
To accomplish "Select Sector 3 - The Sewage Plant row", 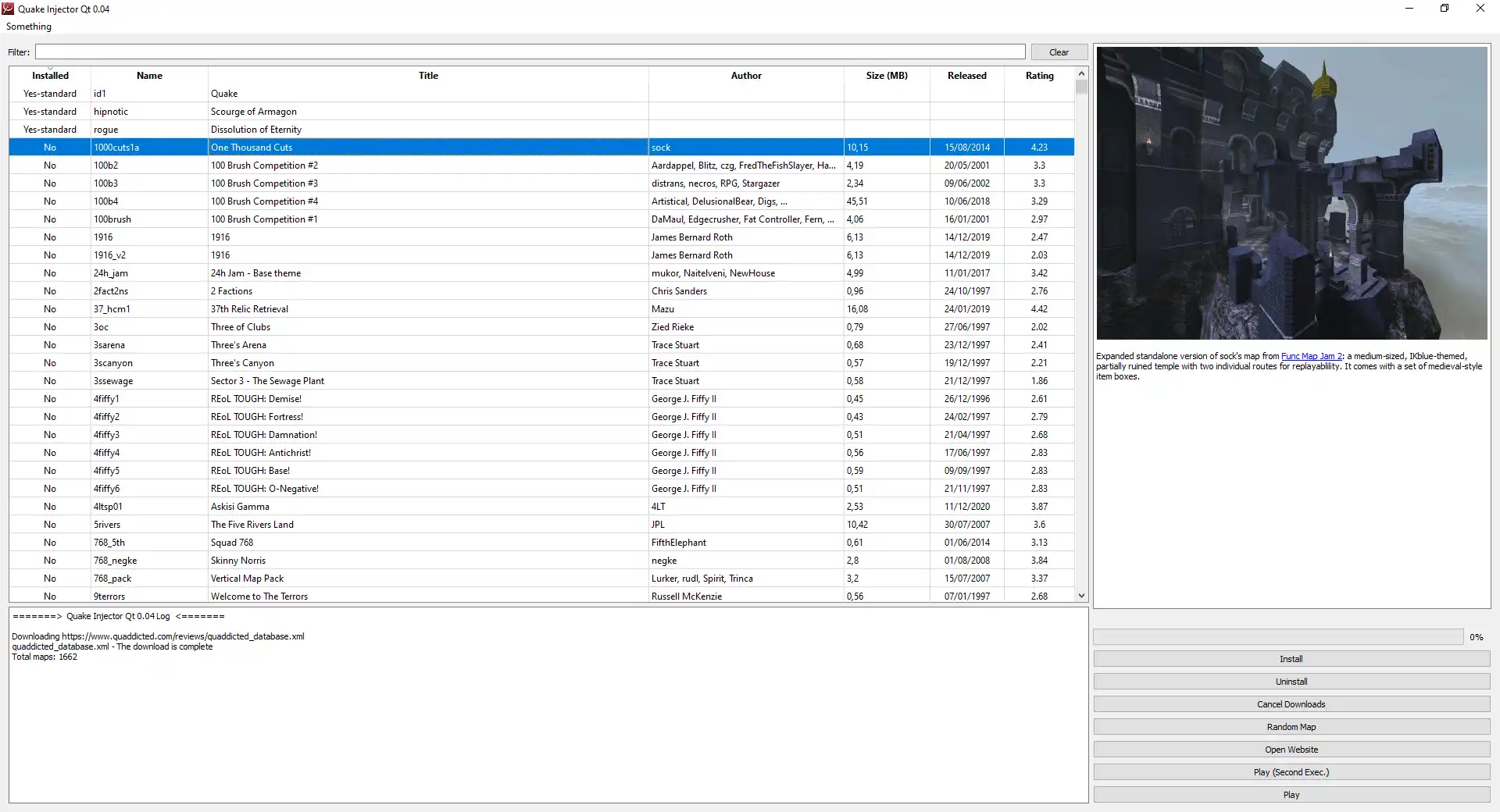I will [x=541, y=381].
